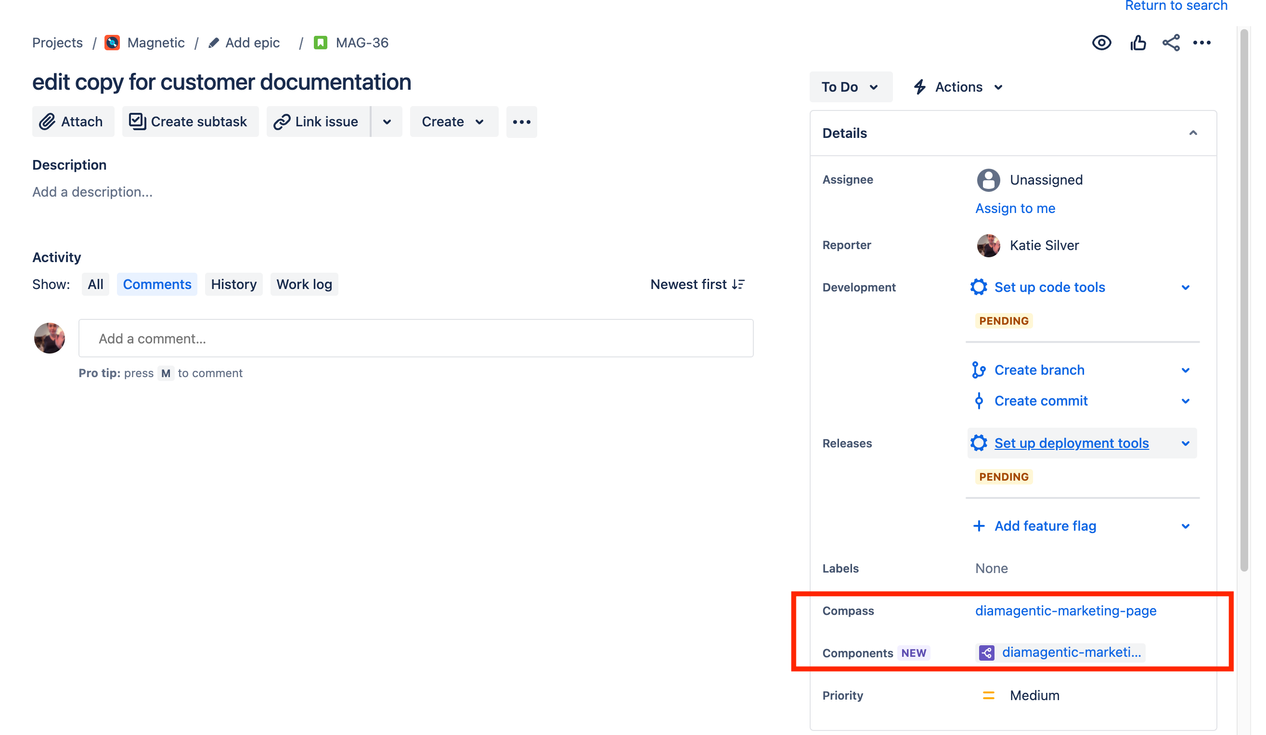Open the toolbar ellipsis next to Create
This screenshot has width=1266, height=735.
tap(521, 122)
